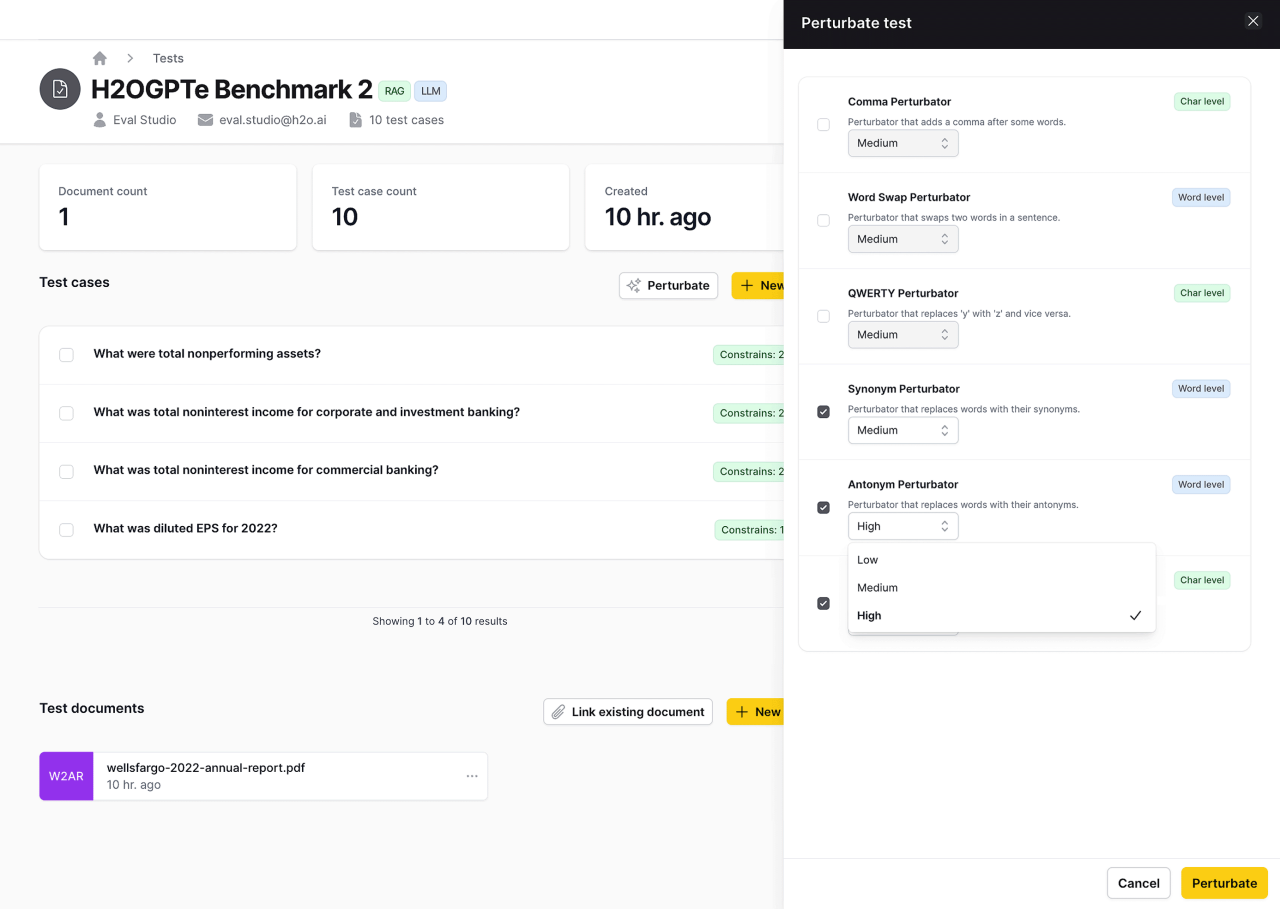Open the wellsfargo document three-dot menu
Screen dimensions: 1280x909
(472, 776)
